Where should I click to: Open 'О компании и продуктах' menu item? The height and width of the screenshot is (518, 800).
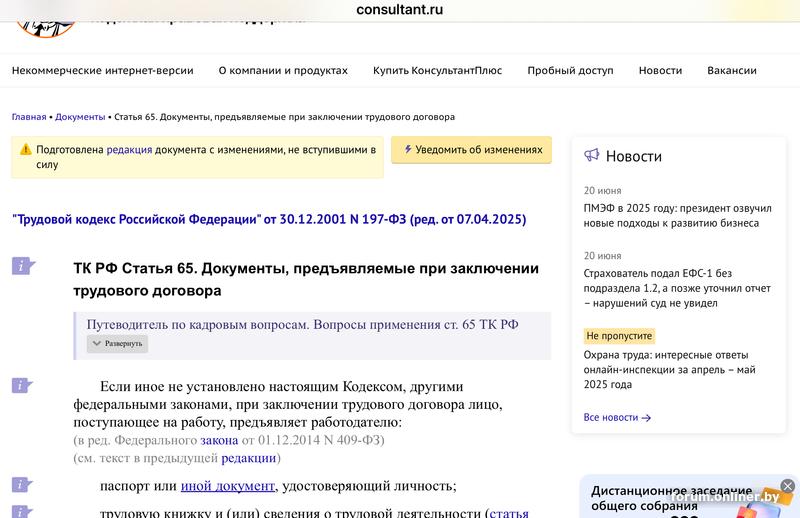pos(283,70)
